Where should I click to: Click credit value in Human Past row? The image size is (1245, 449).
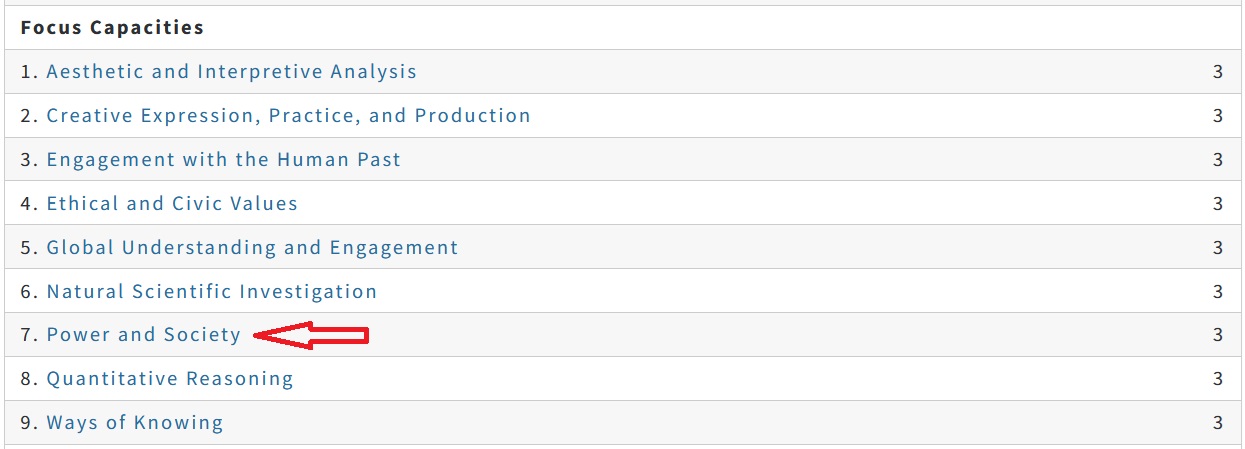click(x=1217, y=160)
